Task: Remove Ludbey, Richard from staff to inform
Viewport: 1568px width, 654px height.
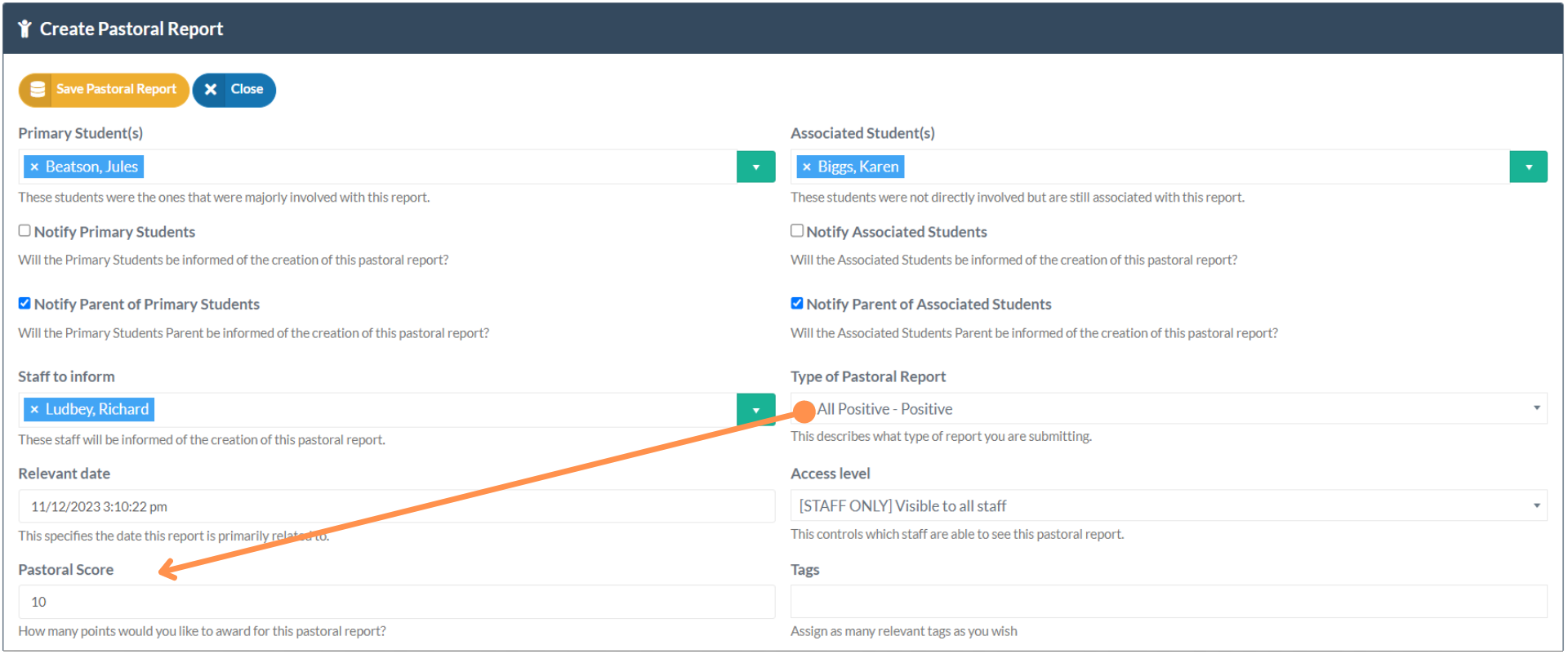Action: tap(34, 410)
